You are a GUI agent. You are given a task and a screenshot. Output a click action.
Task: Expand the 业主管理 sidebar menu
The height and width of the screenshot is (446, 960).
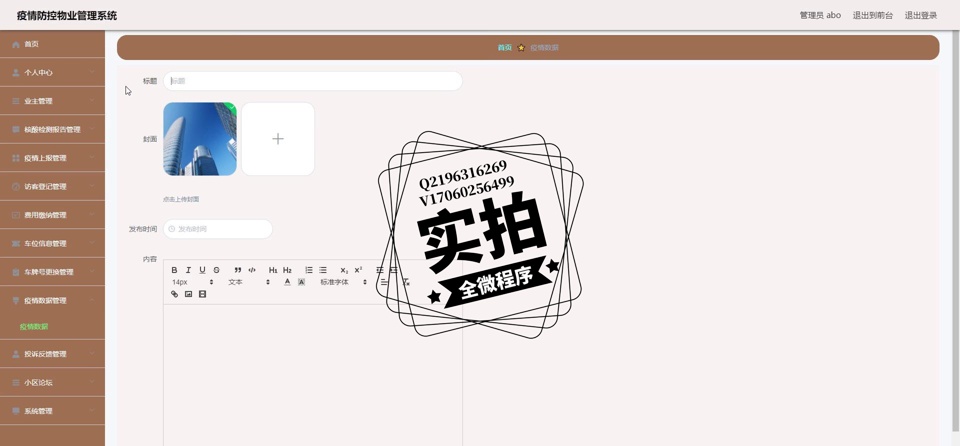(x=52, y=101)
